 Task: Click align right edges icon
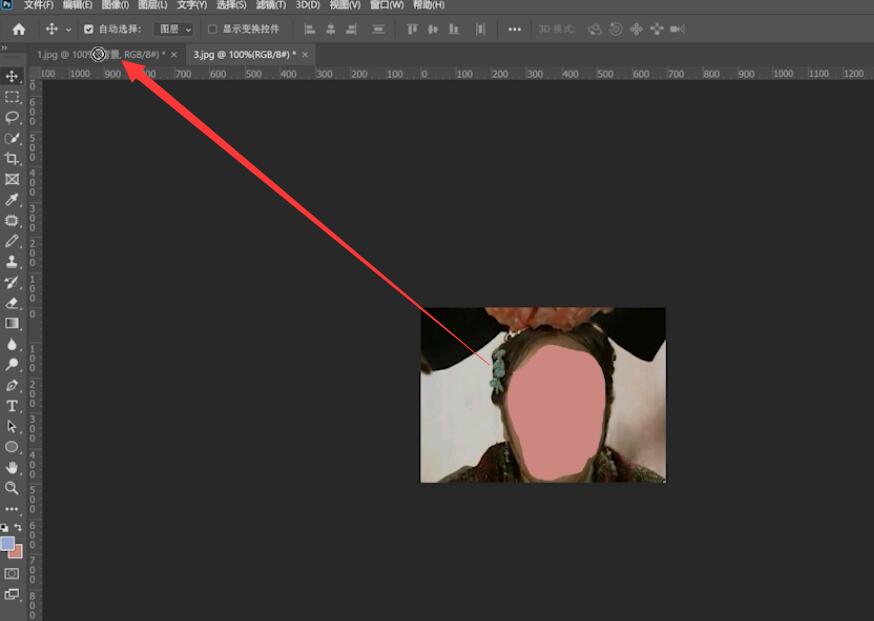point(351,29)
